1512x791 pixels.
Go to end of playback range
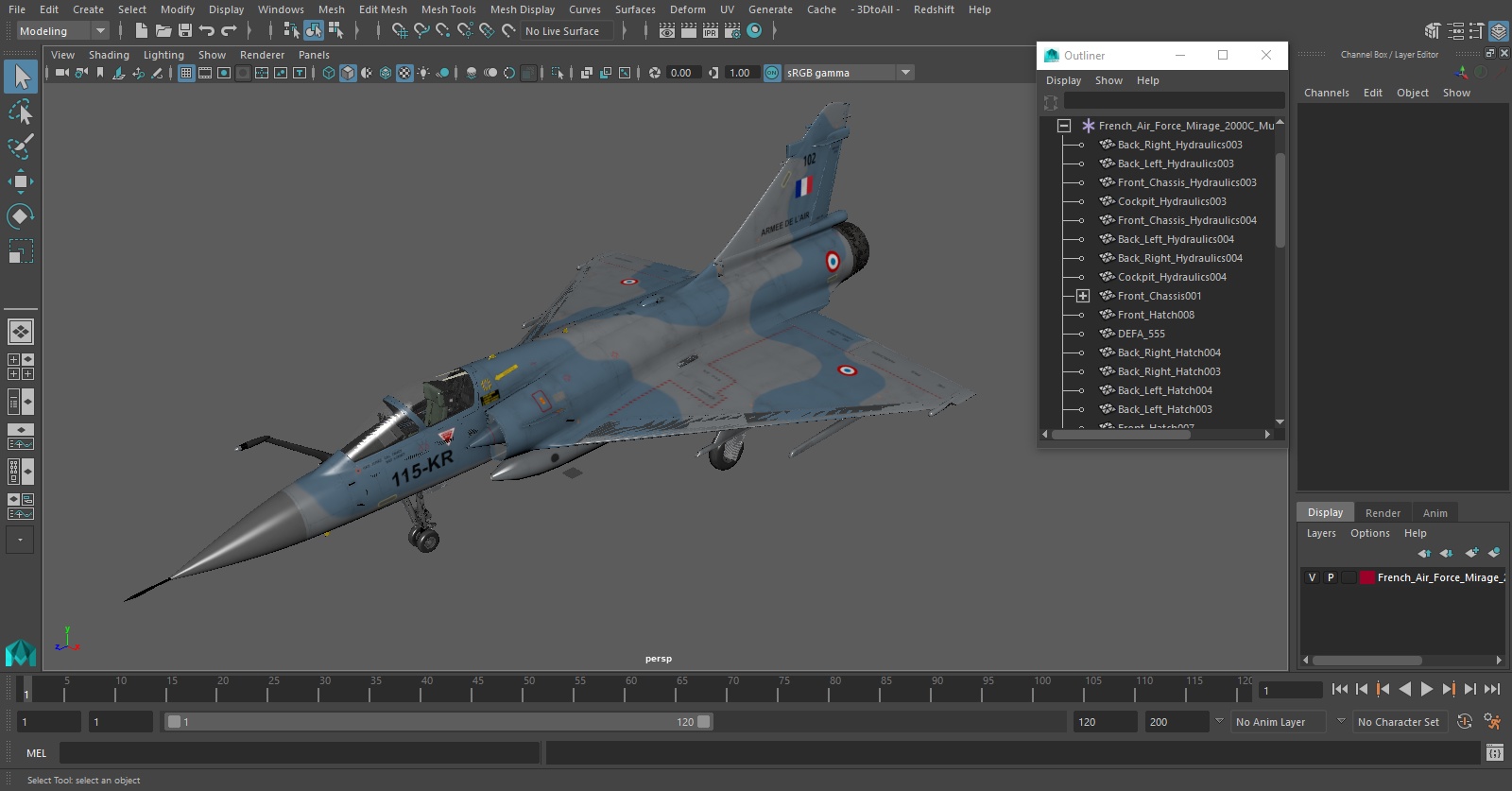coord(1492,689)
